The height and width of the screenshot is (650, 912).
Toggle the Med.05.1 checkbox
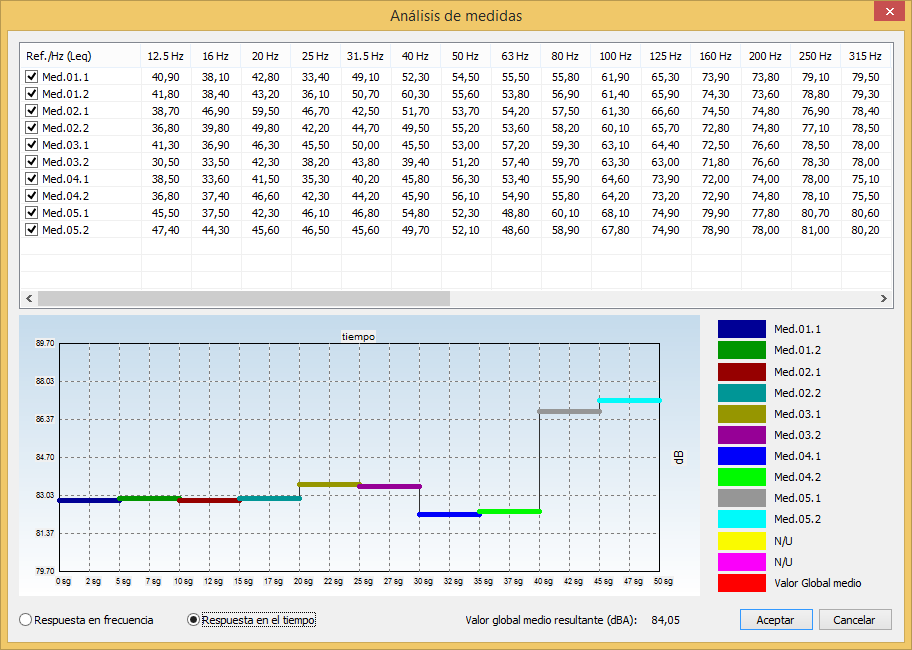tap(31, 213)
